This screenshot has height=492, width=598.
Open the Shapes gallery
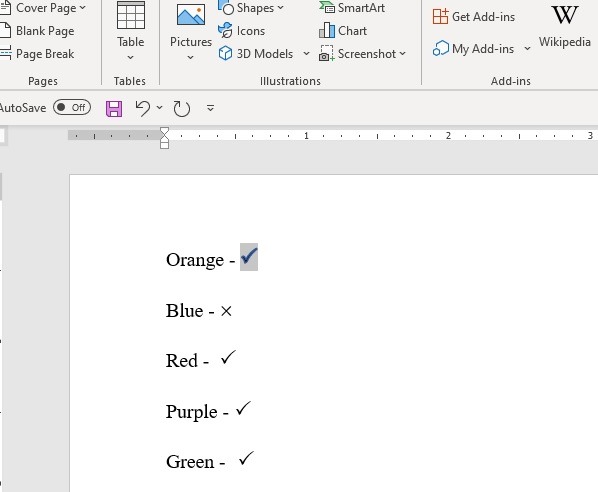point(251,8)
